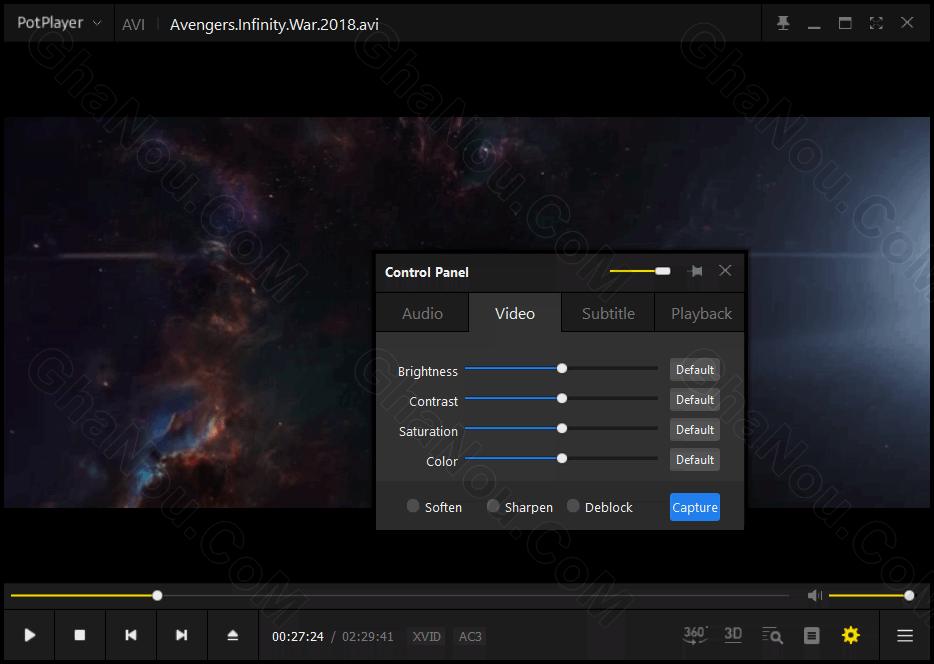Click the volume slider handle
The image size is (934, 664).
point(909,596)
